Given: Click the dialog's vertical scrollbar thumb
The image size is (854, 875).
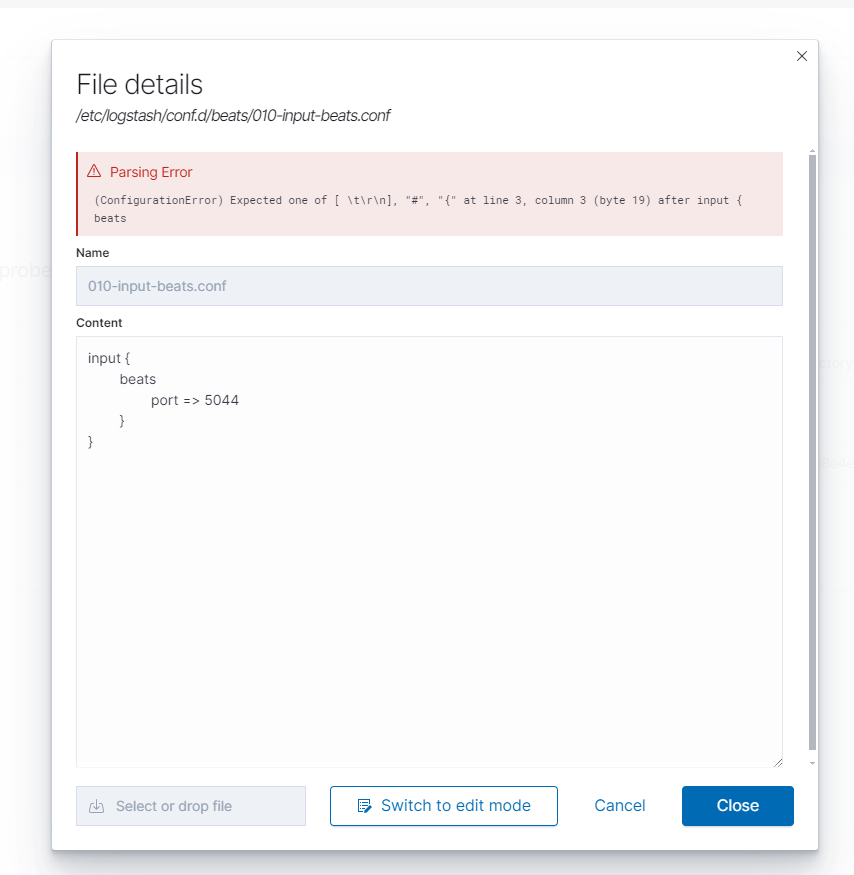Looking at the screenshot, I should [812, 450].
